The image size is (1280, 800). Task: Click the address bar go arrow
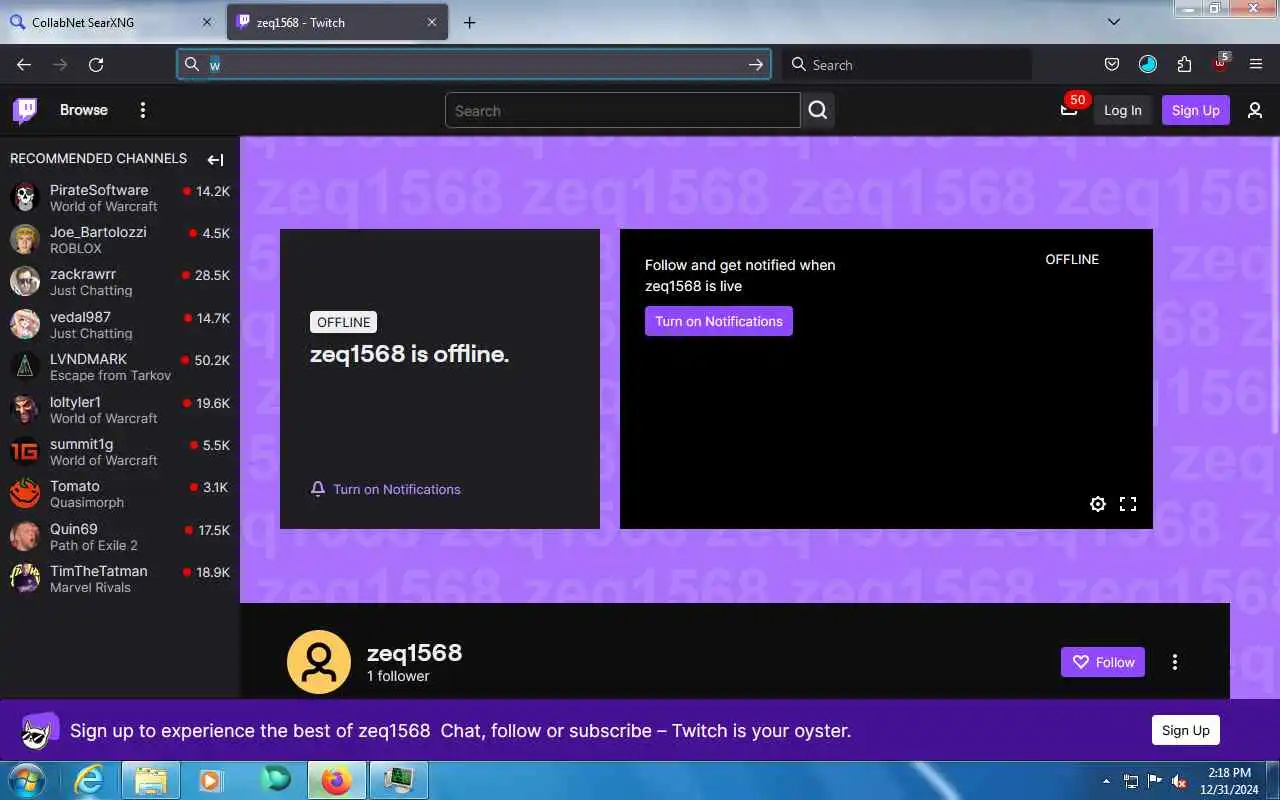[756, 64]
